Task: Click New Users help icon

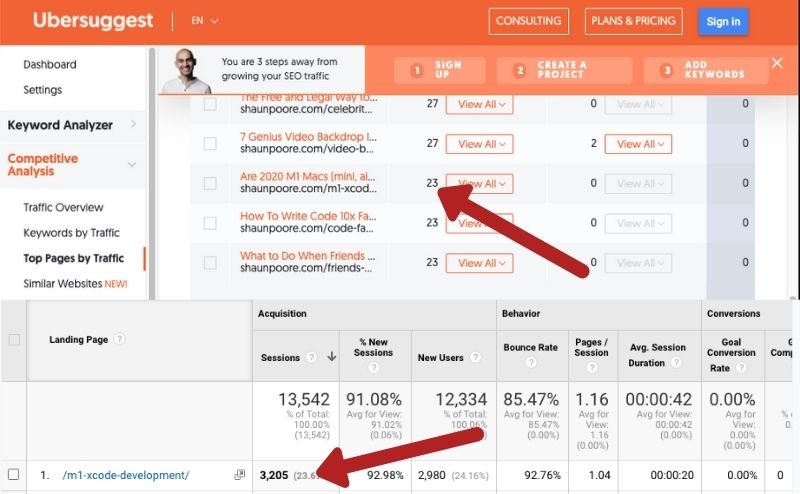Action: [x=475, y=357]
